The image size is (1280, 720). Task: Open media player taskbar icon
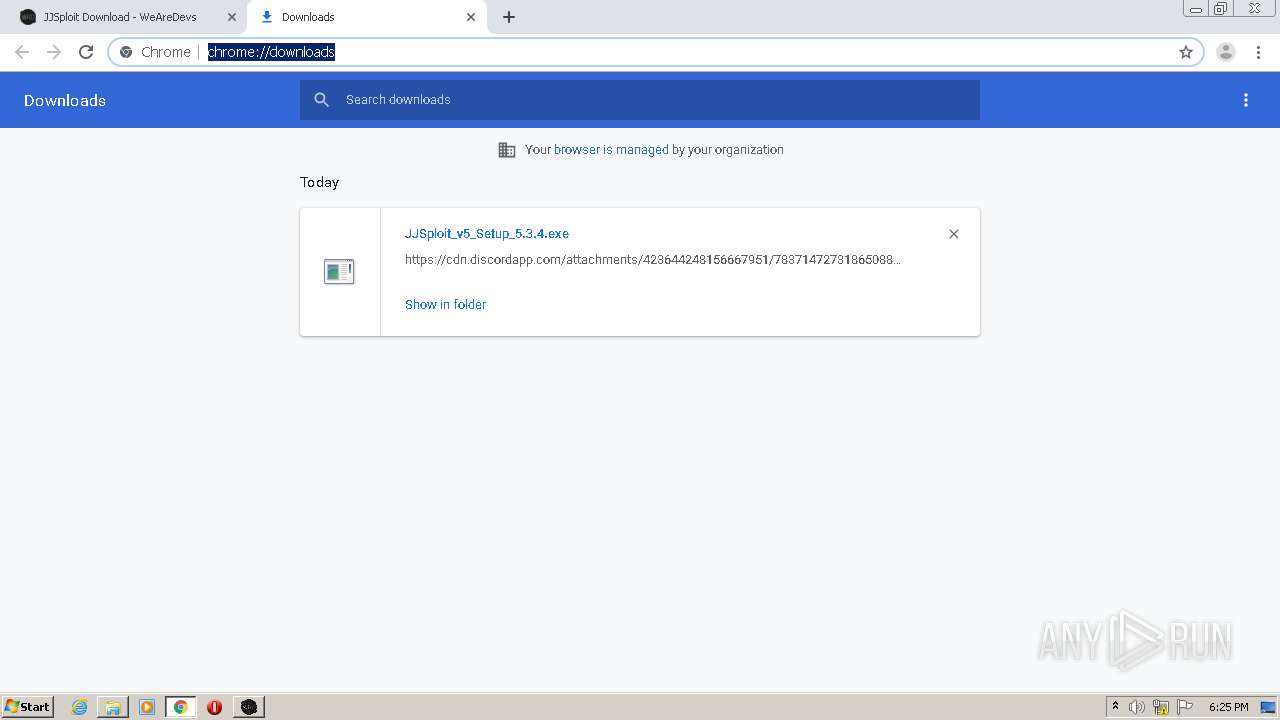147,707
